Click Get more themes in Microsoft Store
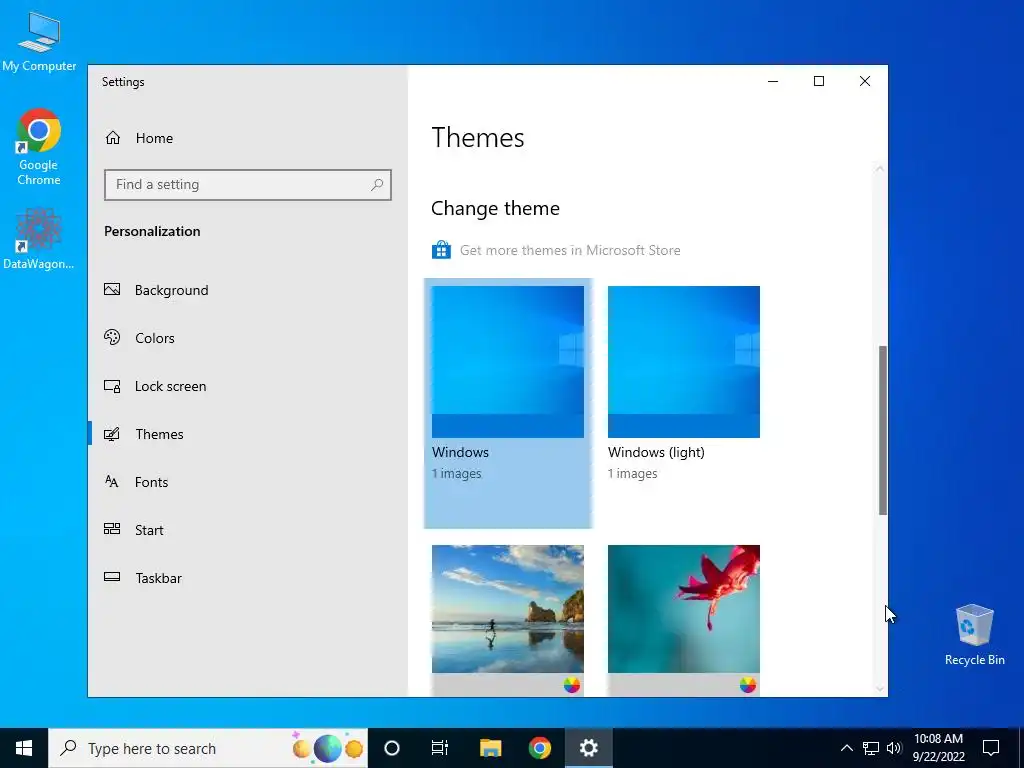 [x=569, y=250]
